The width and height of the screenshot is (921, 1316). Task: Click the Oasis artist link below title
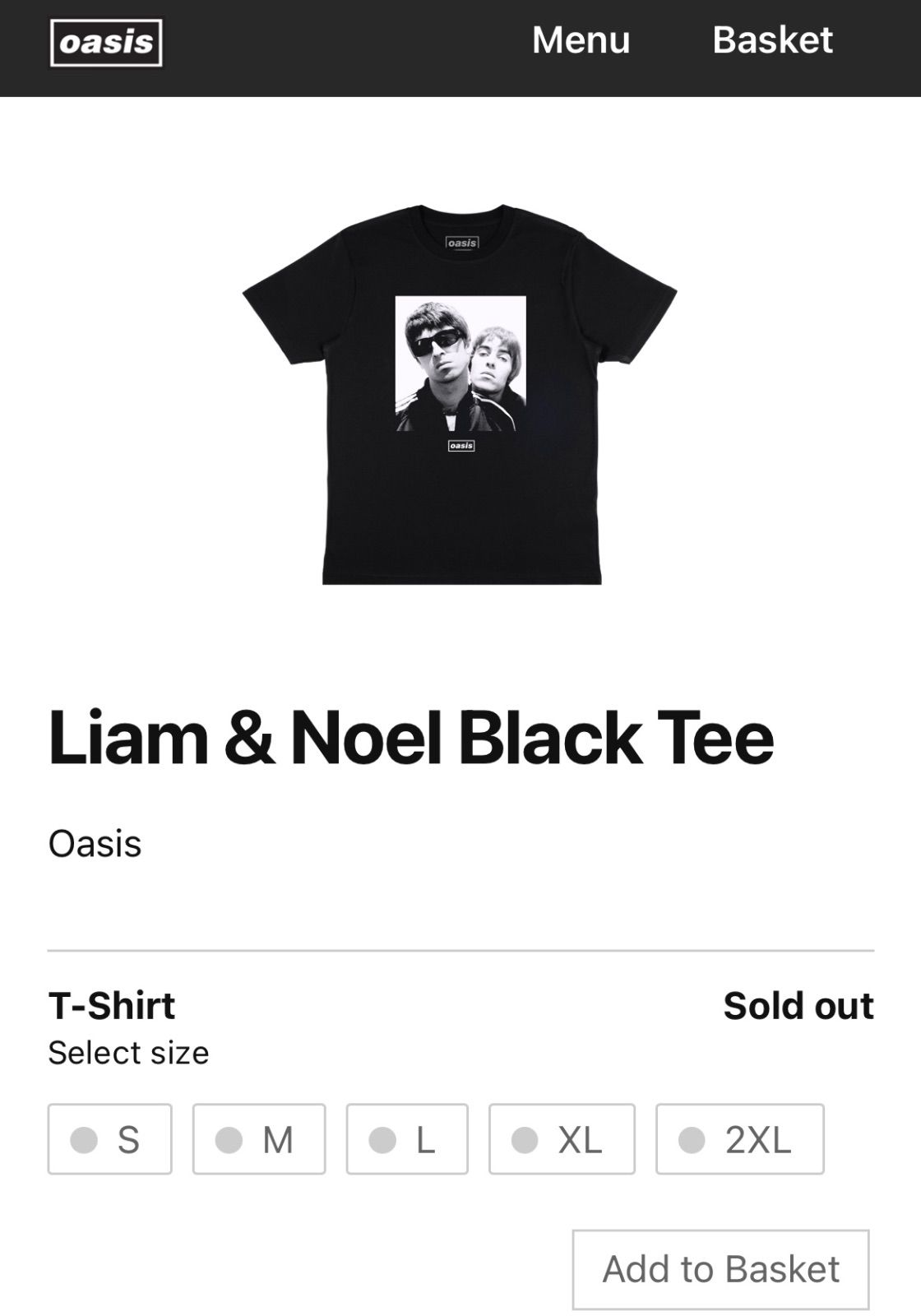95,844
